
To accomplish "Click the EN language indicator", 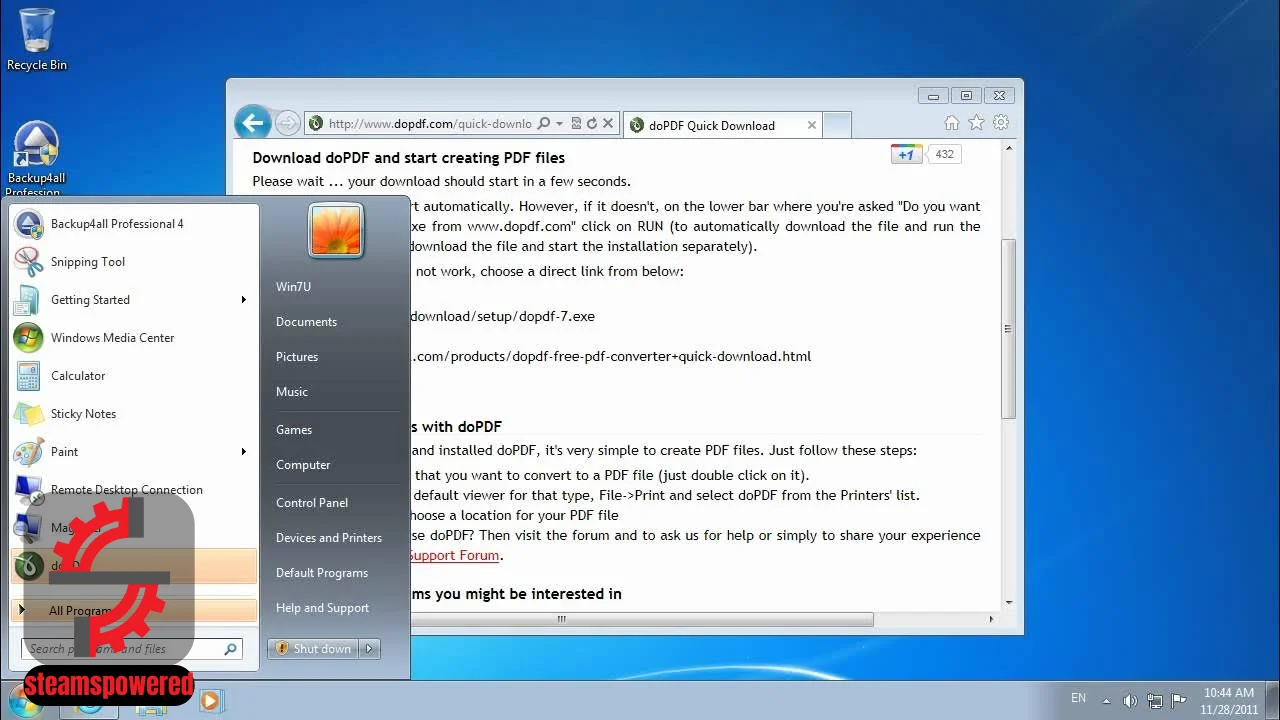I will [1078, 698].
